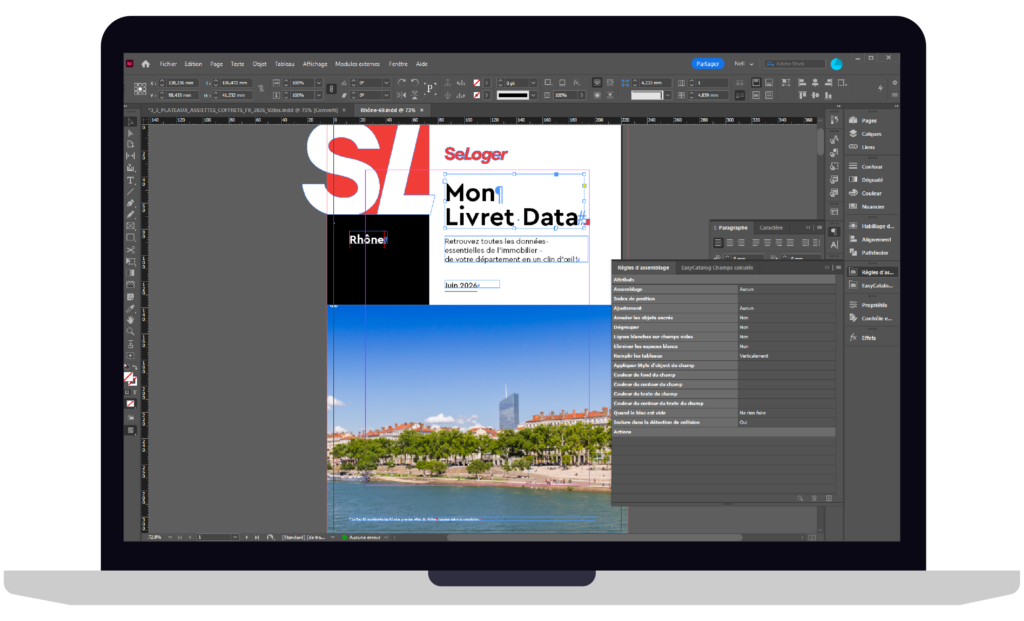
Task: Toggle constrain width and height link
Action: point(261,89)
